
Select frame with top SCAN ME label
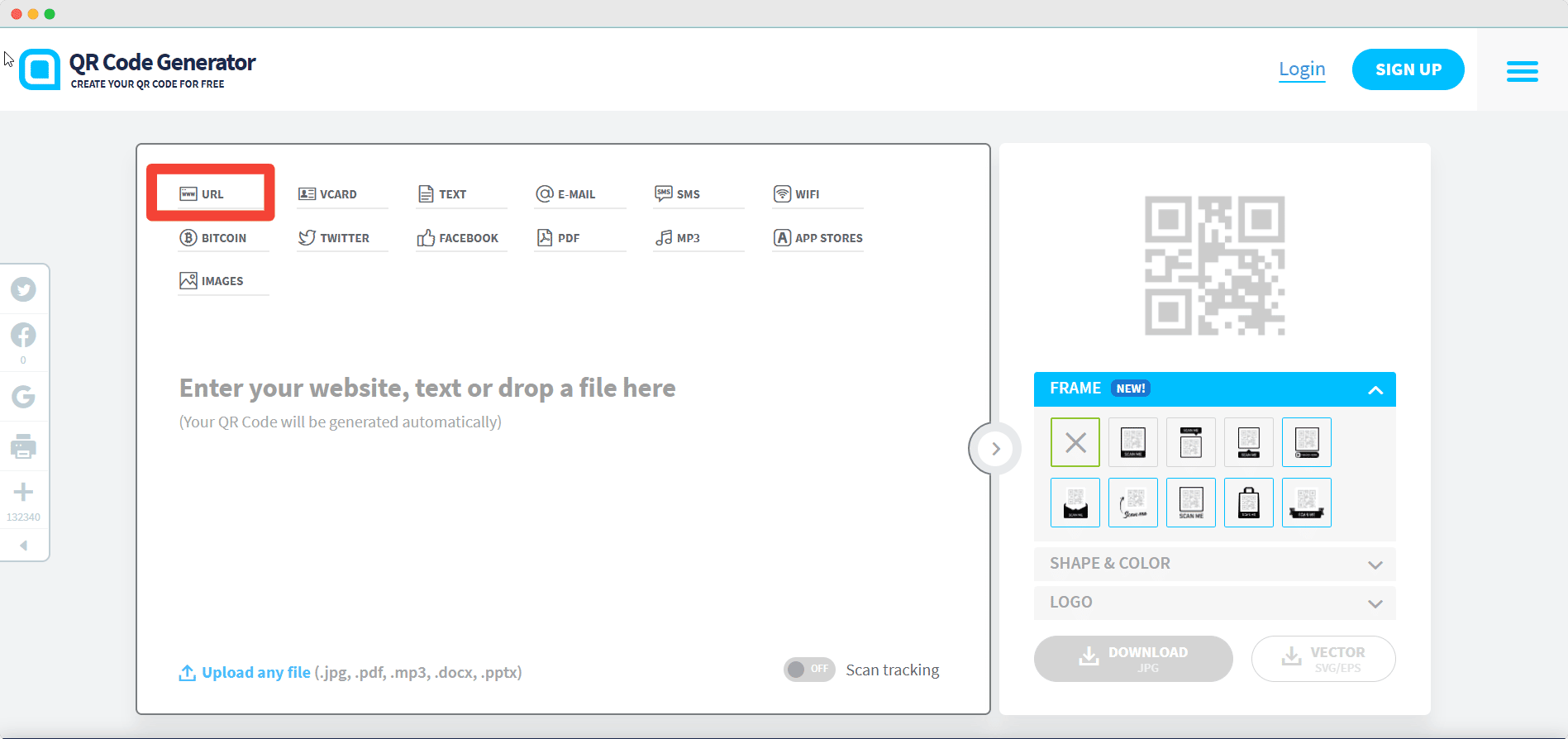point(1191,442)
